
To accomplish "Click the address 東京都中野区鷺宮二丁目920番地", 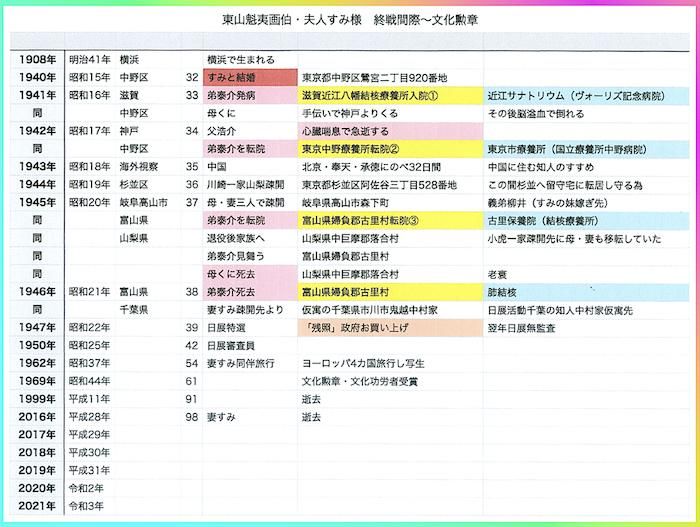I will coord(375,78).
